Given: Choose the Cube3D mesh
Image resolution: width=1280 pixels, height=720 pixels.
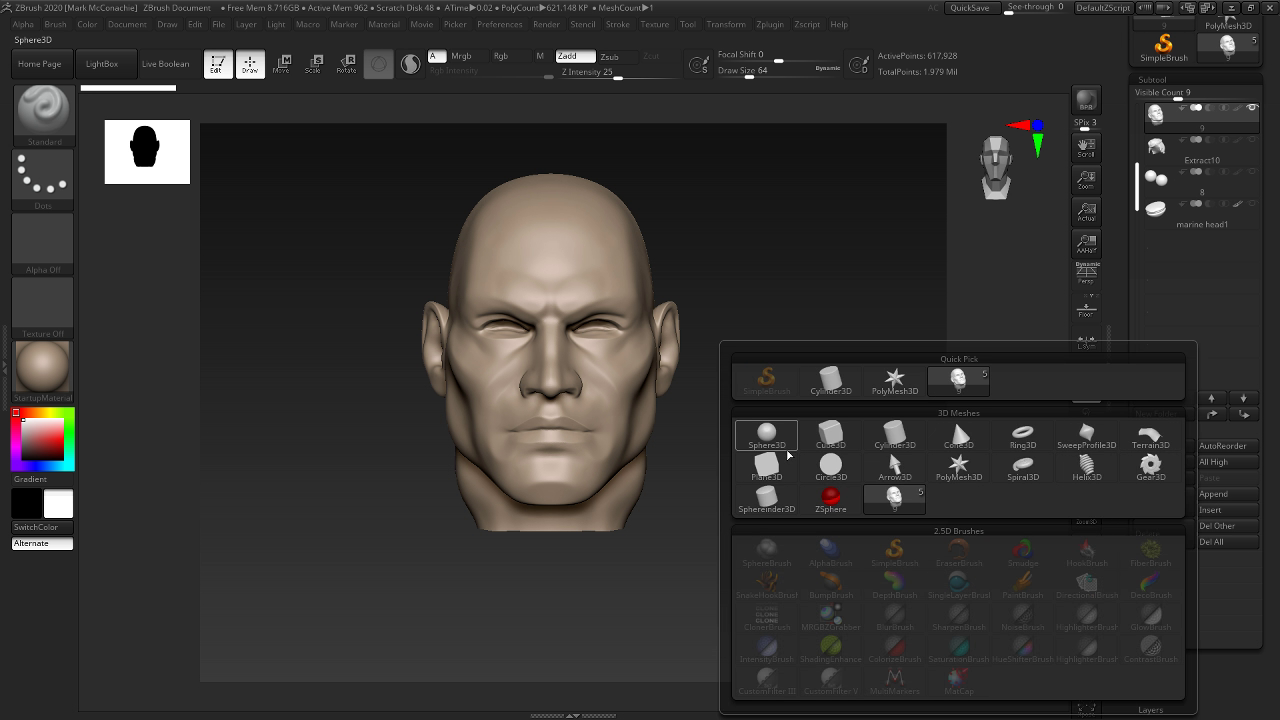Looking at the screenshot, I should [x=830, y=436].
